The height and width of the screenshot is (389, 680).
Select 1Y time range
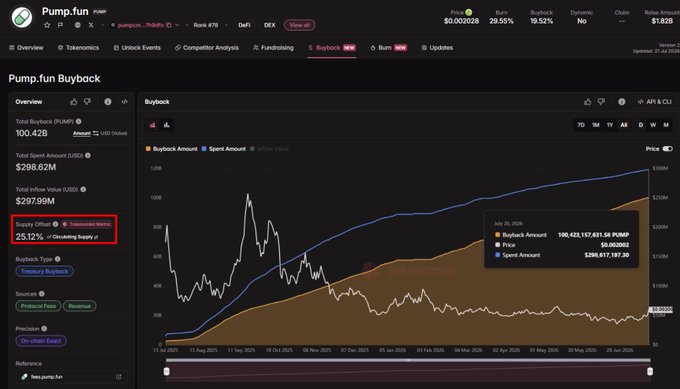tap(610, 125)
